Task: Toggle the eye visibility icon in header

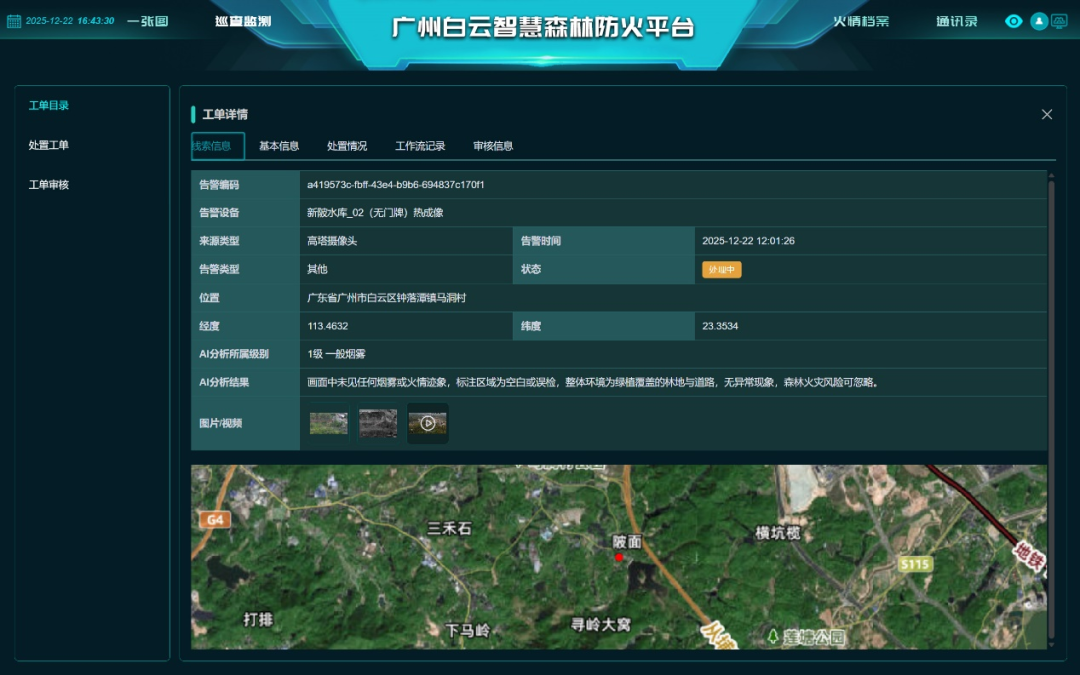Action: coord(1013,21)
